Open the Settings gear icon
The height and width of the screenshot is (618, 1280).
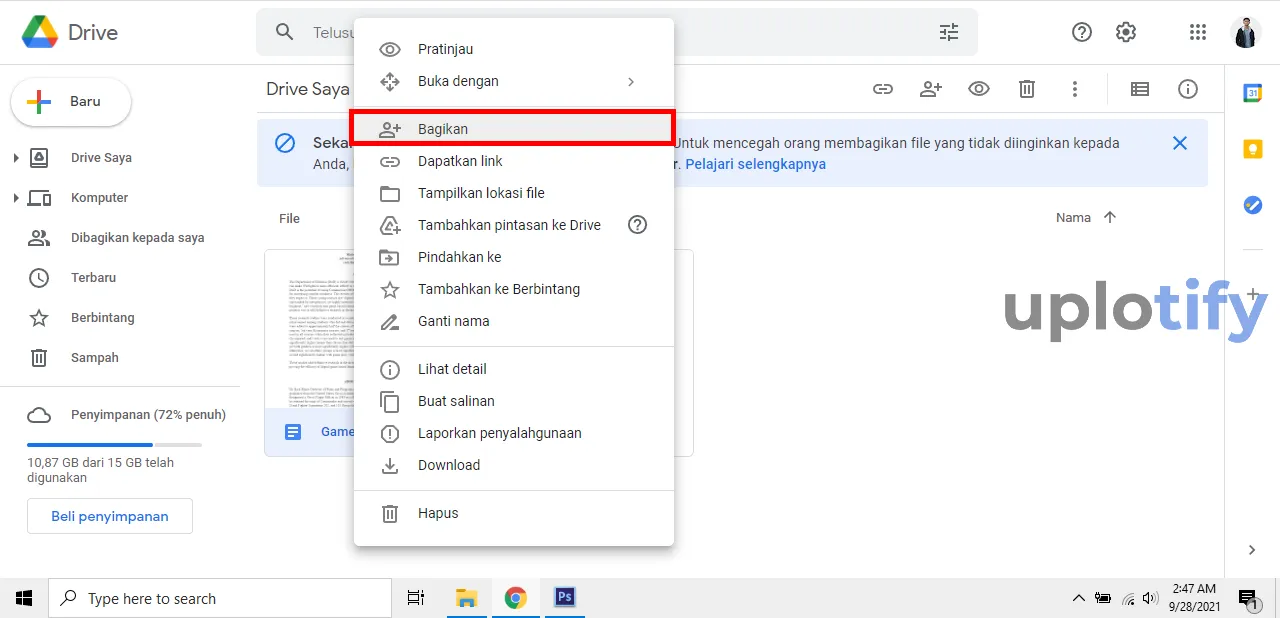(1126, 32)
